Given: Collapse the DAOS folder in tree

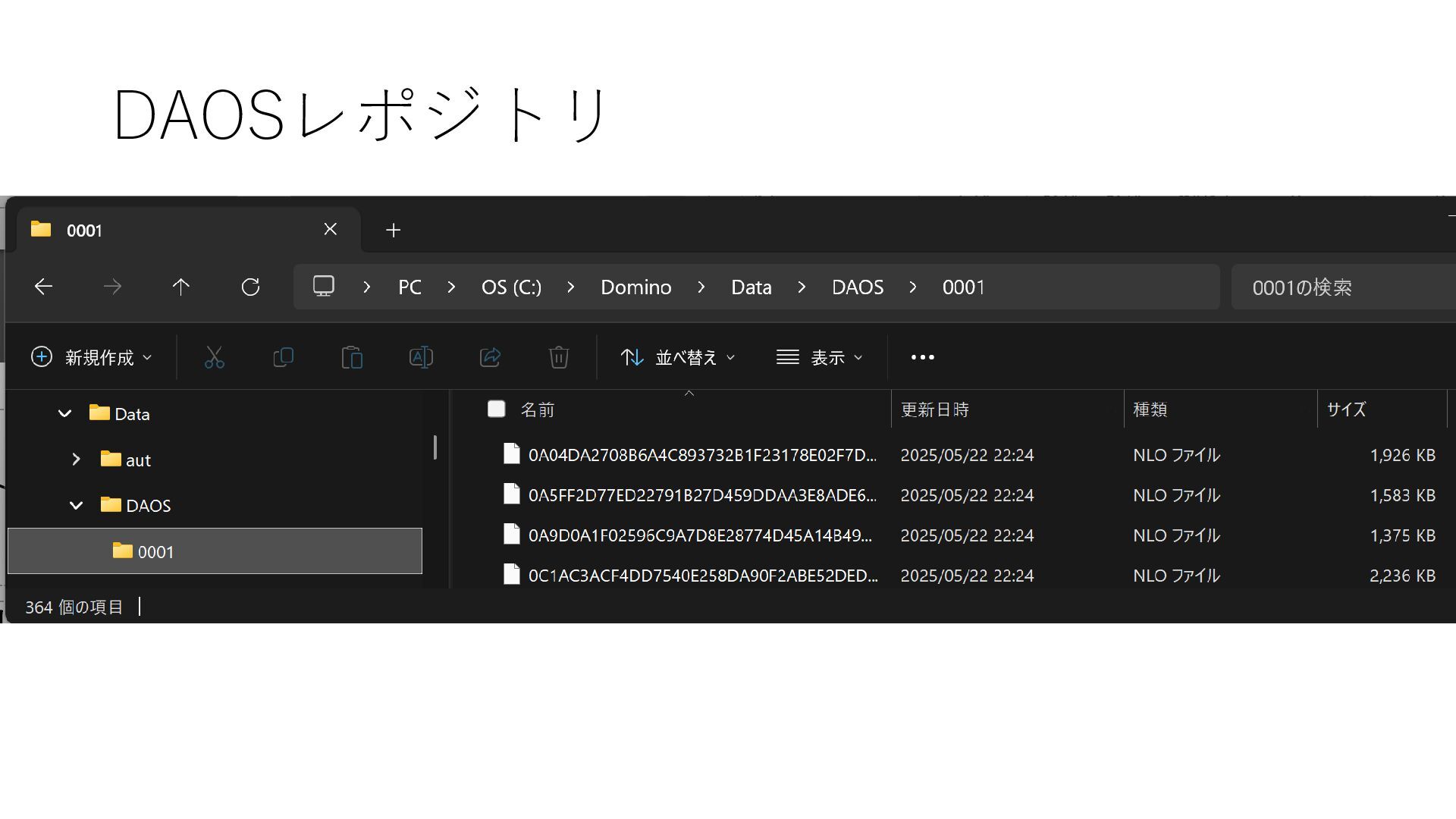Looking at the screenshot, I should (76, 505).
